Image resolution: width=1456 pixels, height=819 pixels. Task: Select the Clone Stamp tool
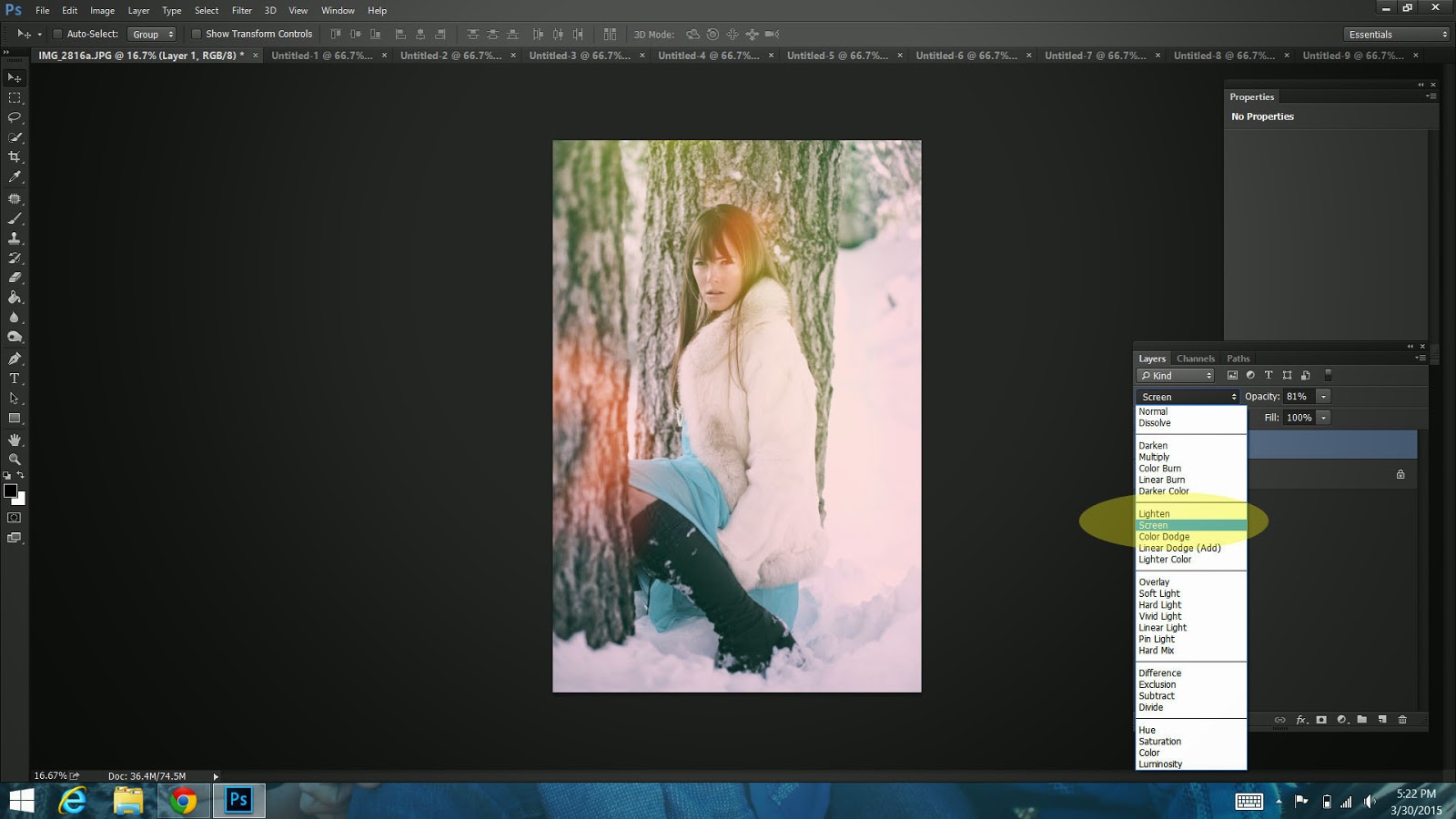point(15,238)
